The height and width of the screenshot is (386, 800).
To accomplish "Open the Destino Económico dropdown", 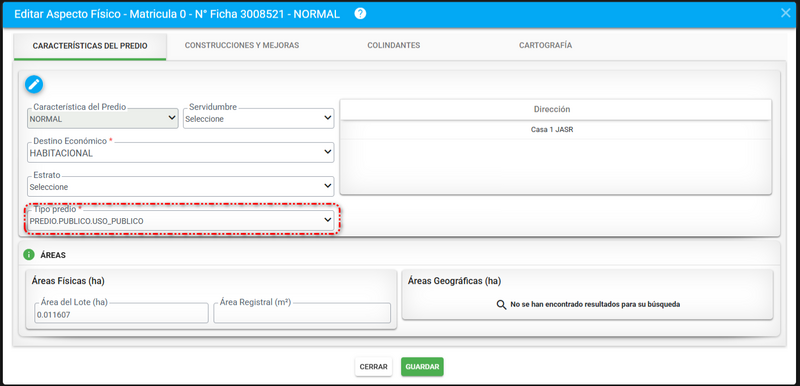I will [x=181, y=152].
